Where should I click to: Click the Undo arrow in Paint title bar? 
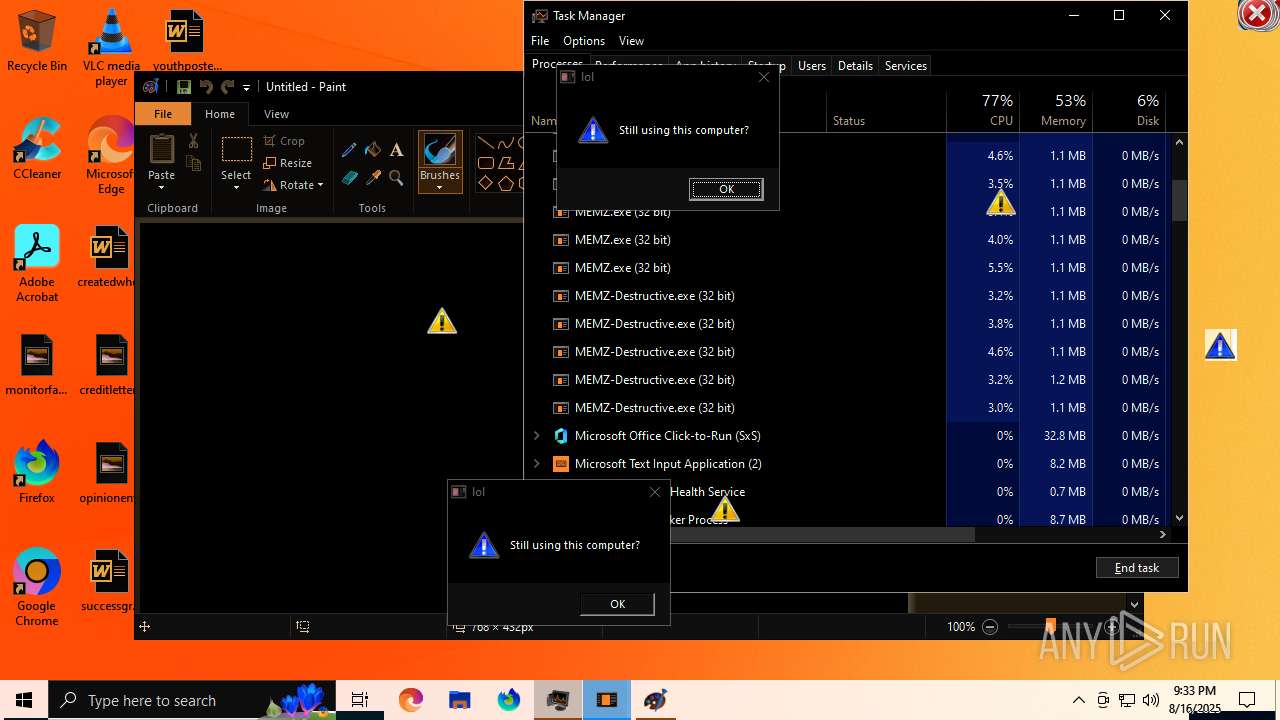(x=206, y=87)
